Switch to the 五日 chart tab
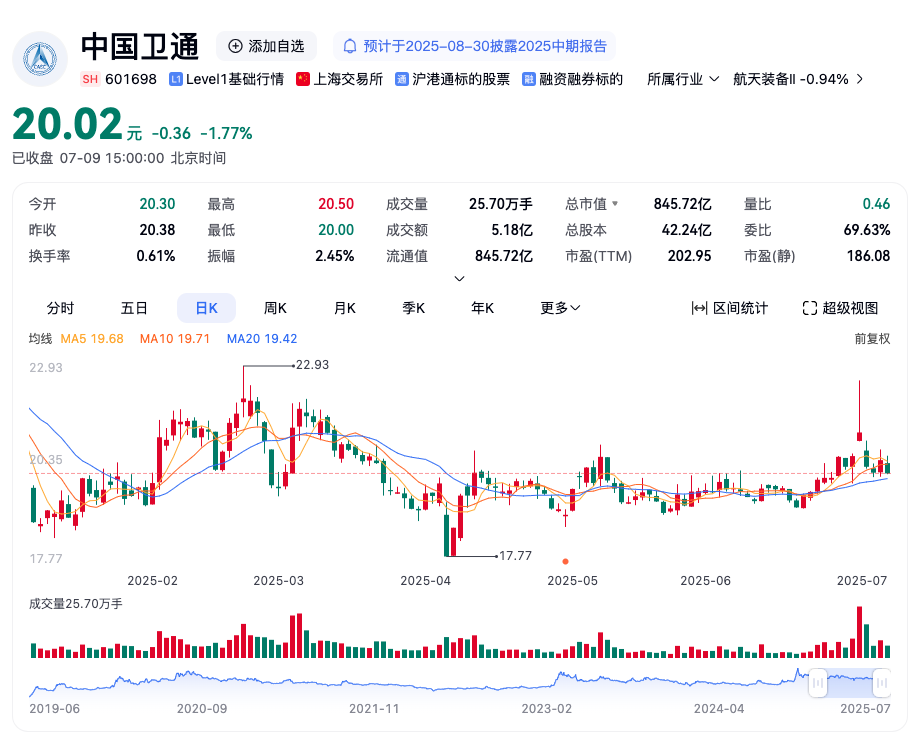 pyautogui.click(x=134, y=308)
